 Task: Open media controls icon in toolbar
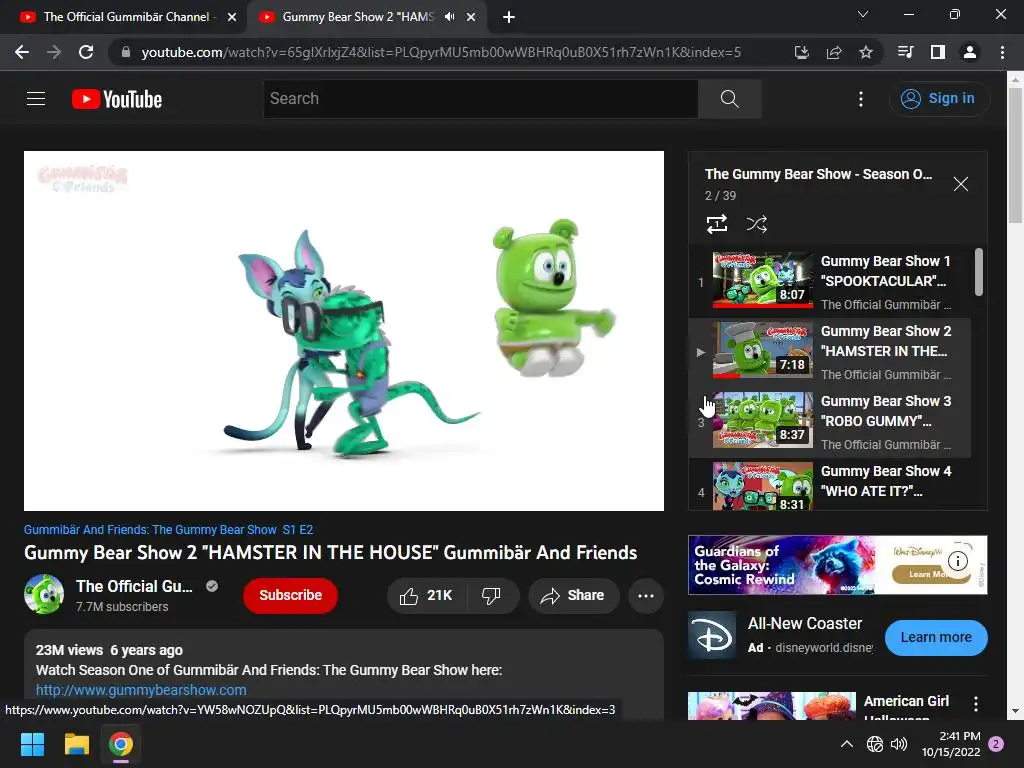[906, 52]
